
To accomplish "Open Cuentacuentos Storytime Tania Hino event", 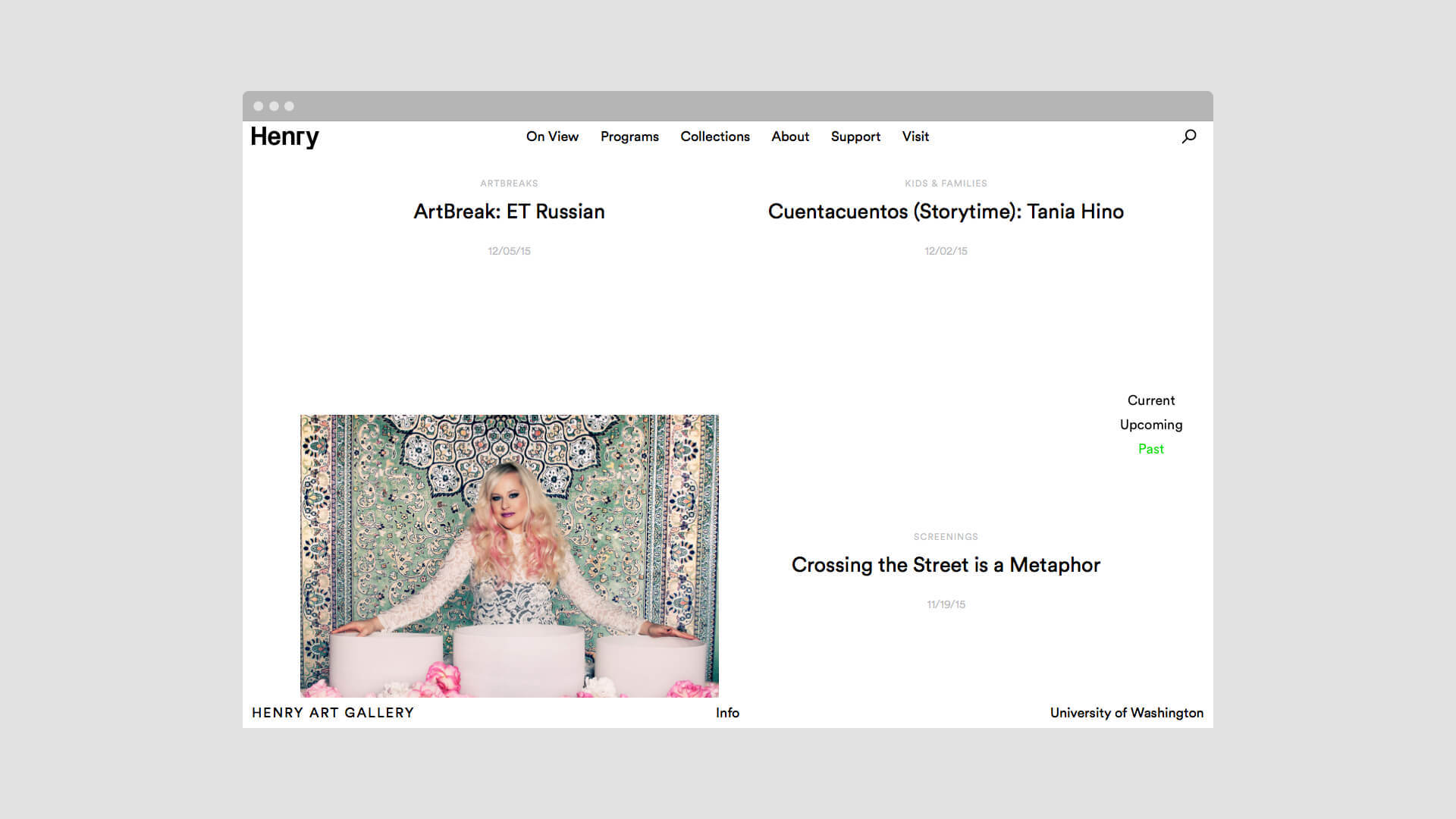I will click(946, 212).
